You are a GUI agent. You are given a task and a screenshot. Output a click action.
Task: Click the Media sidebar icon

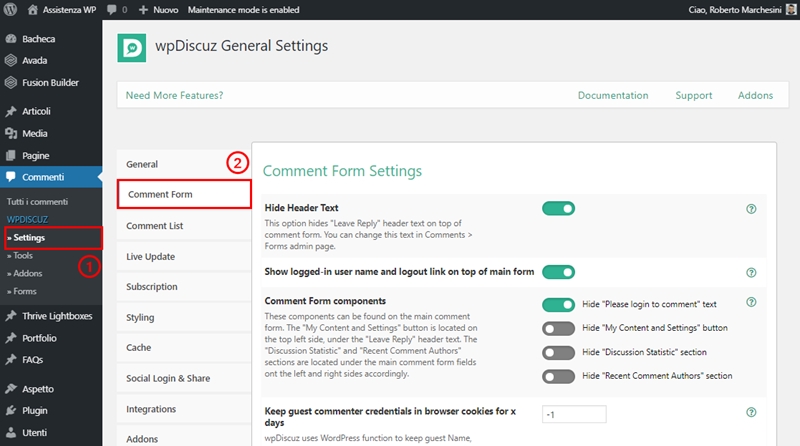[11, 133]
